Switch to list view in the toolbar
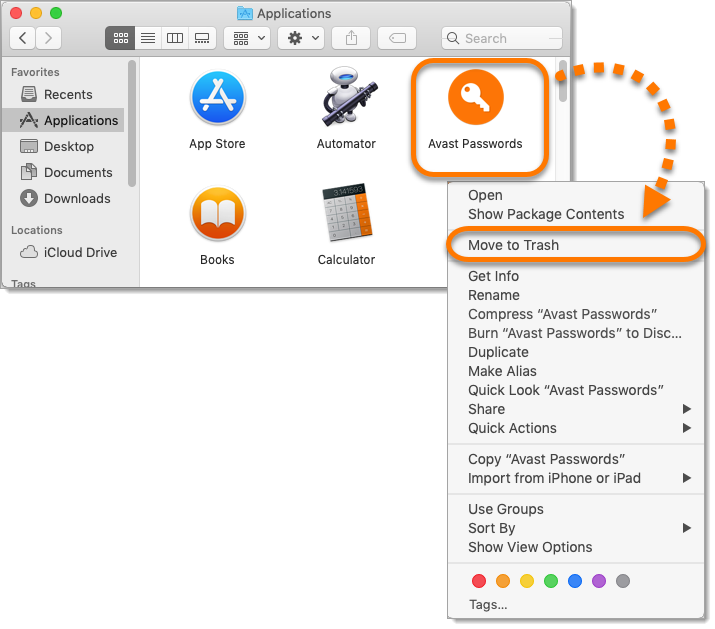This screenshot has width=715, height=629. [x=148, y=38]
